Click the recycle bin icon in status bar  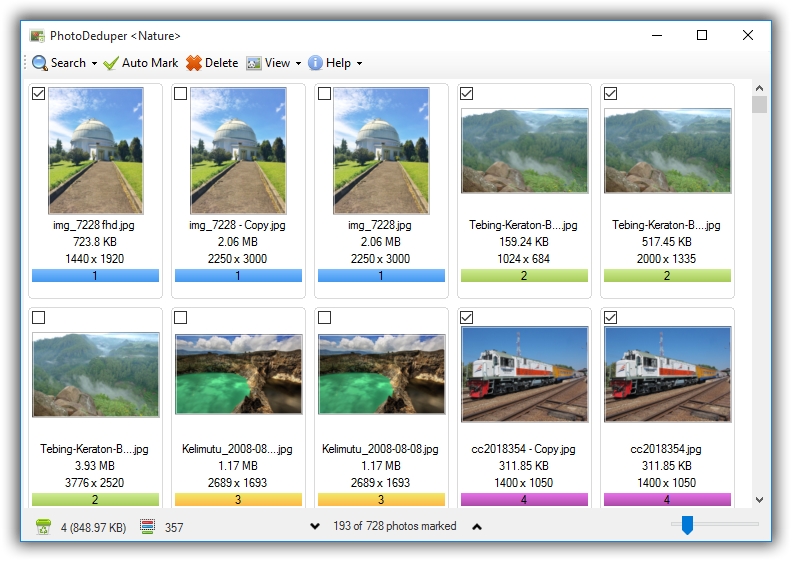[44, 527]
